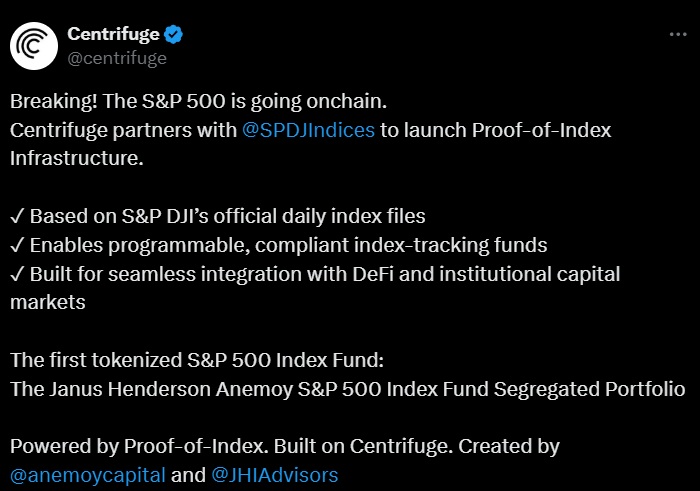Viewport: 700px width, 491px height.
Task: Open the @SPDJIndices mention
Action: pyautogui.click(x=308, y=130)
